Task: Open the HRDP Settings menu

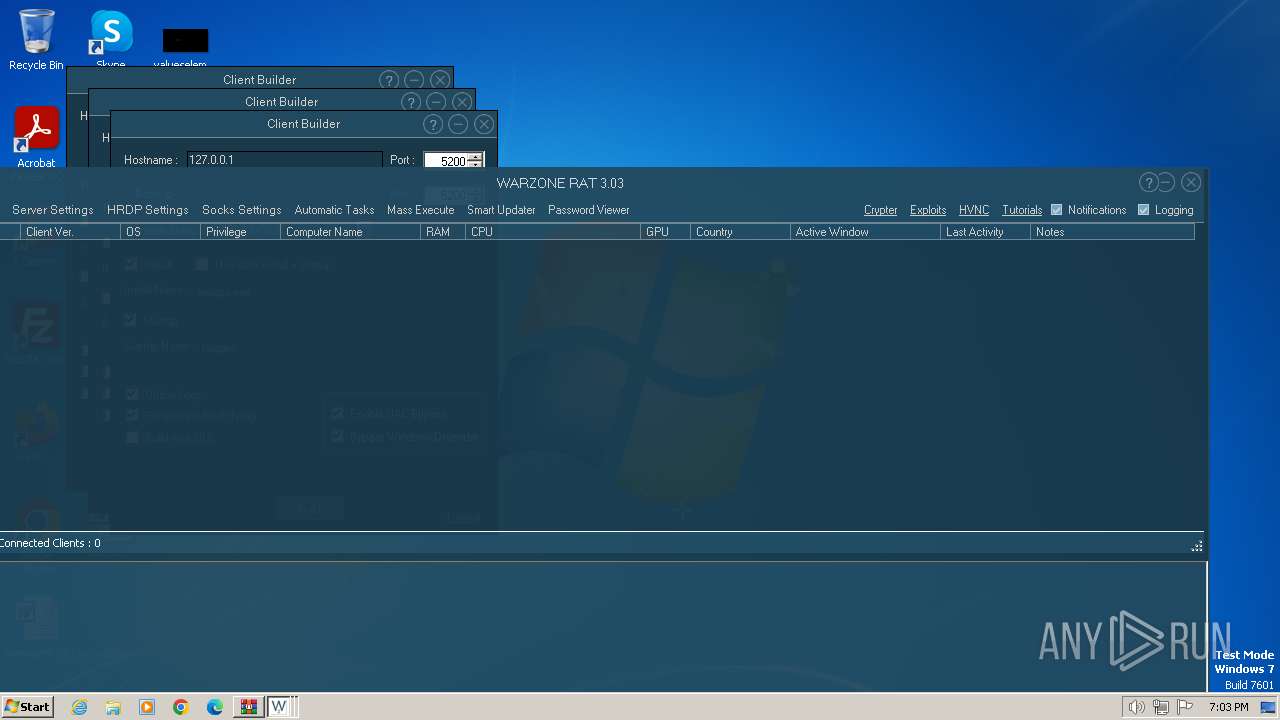Action: pos(147,210)
